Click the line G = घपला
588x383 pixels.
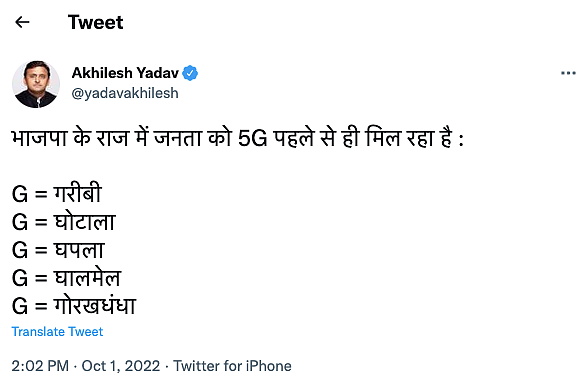[x=58, y=249]
